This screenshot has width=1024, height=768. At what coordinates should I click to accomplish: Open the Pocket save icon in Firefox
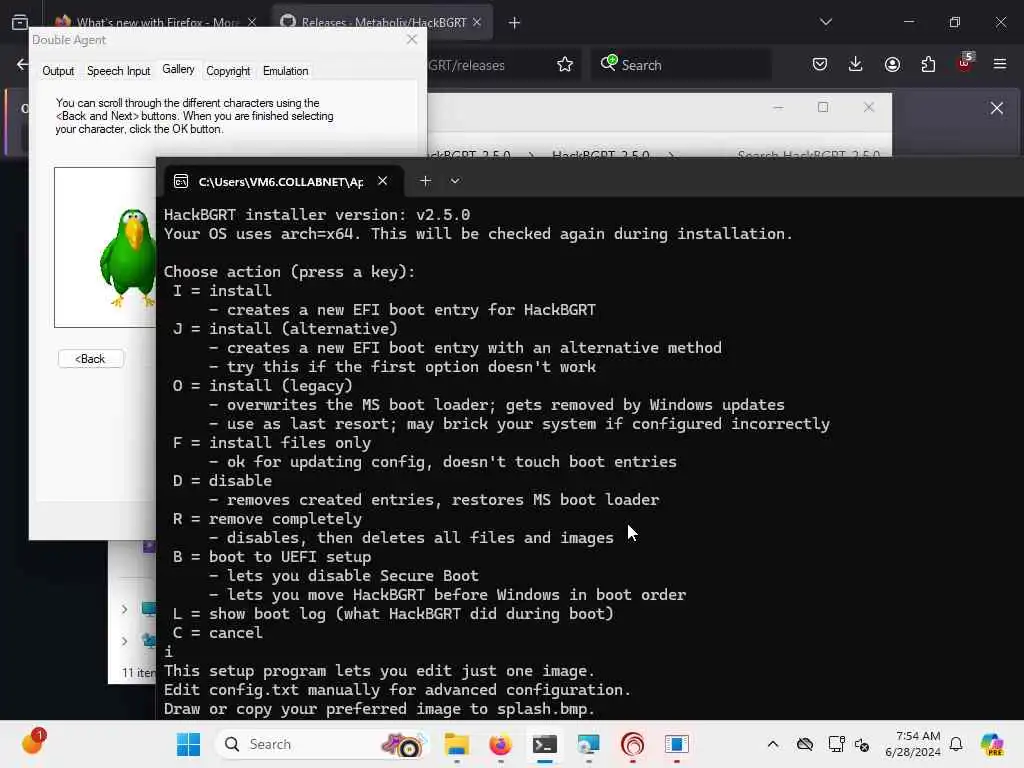point(820,65)
